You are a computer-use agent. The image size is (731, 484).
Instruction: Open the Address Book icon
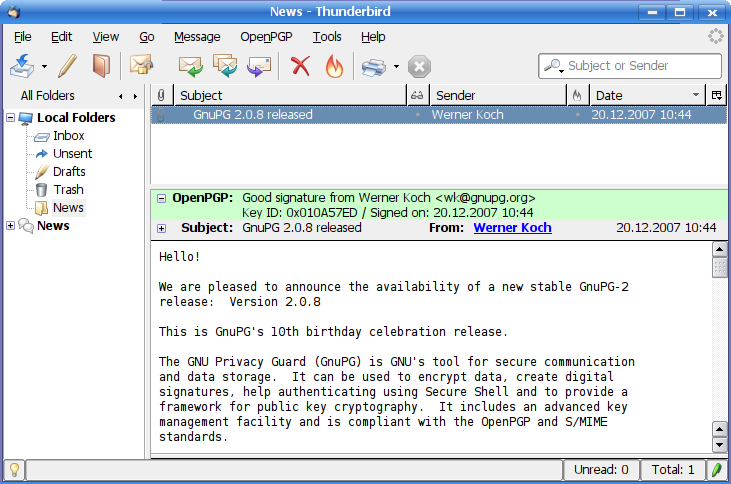[101, 66]
